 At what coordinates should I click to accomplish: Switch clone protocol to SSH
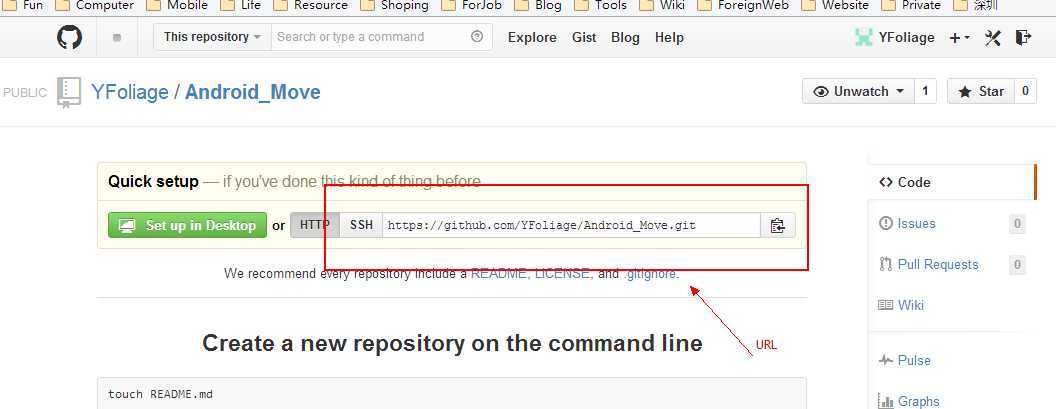(361, 225)
